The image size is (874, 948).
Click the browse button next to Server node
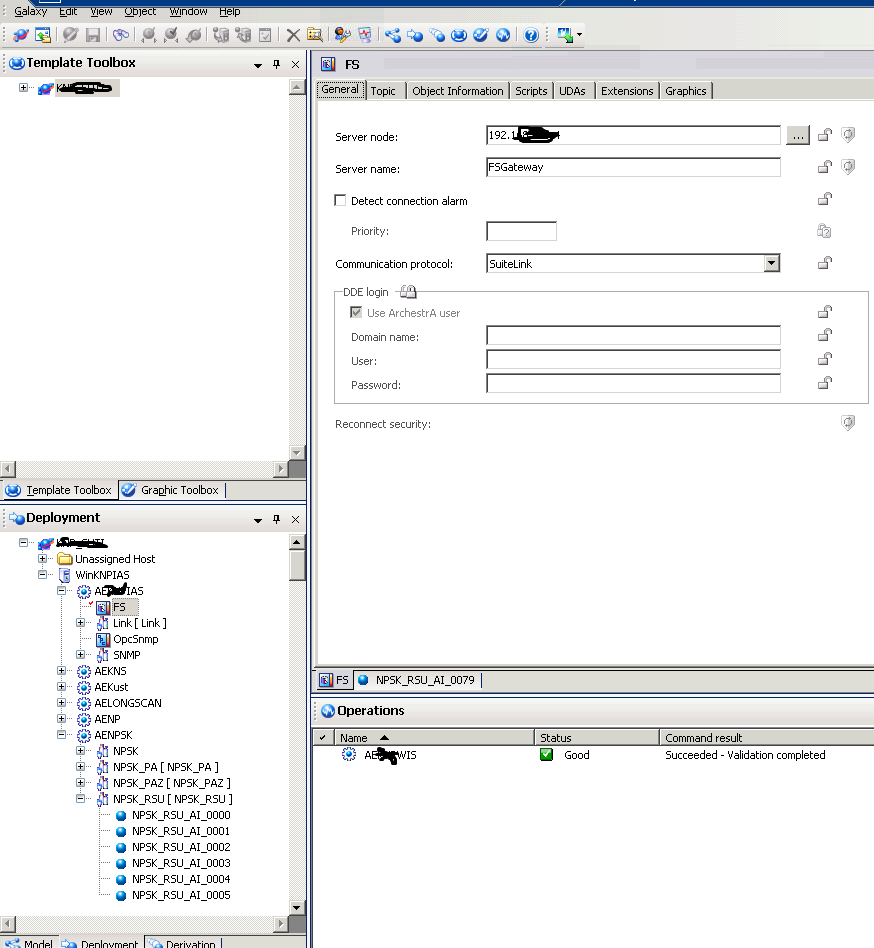tap(797, 136)
